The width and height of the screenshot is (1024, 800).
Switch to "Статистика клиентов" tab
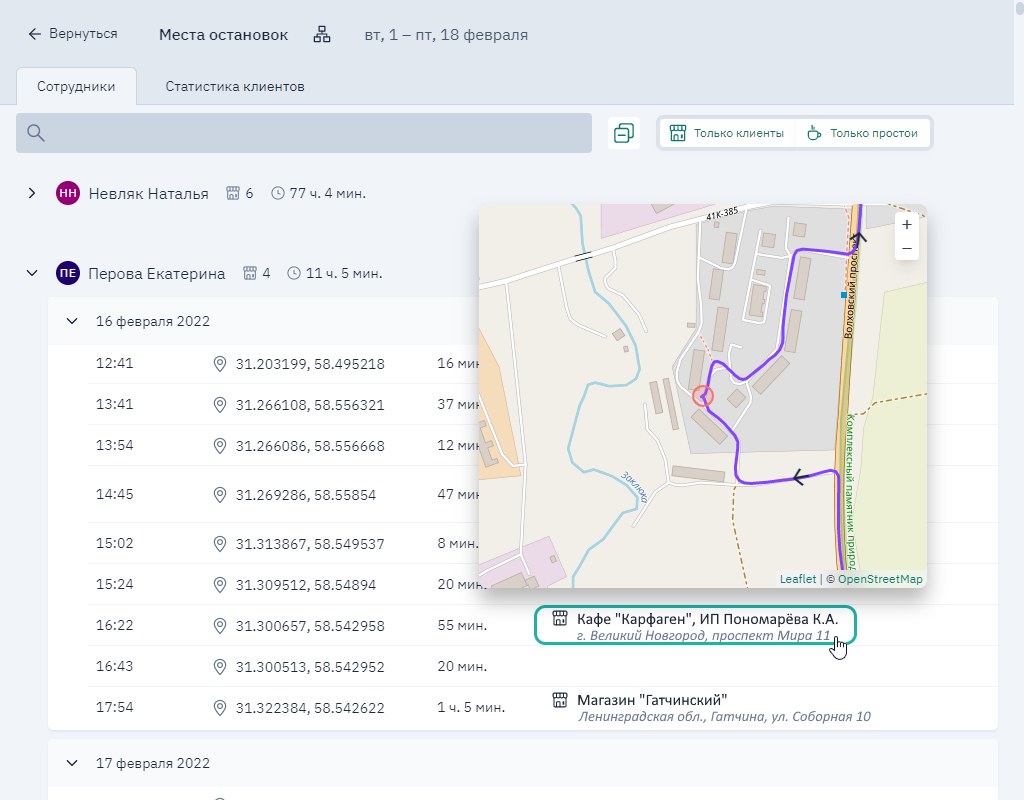coord(235,87)
